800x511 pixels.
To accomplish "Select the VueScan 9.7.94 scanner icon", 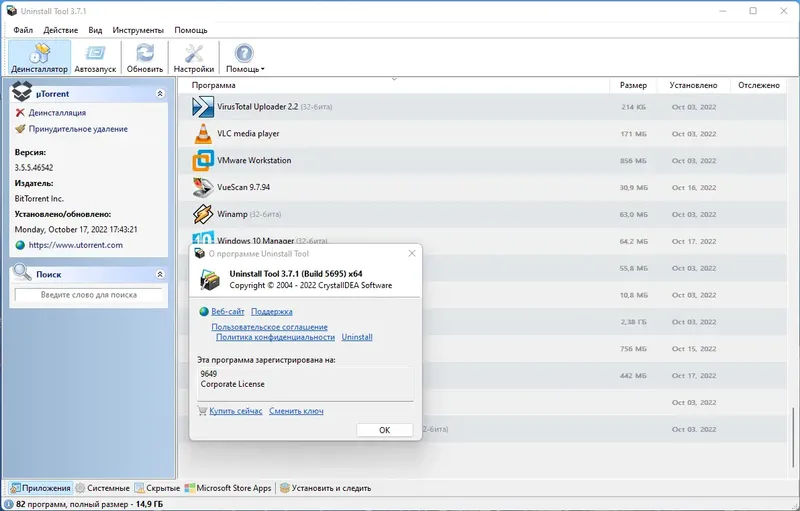I will click(x=203, y=187).
